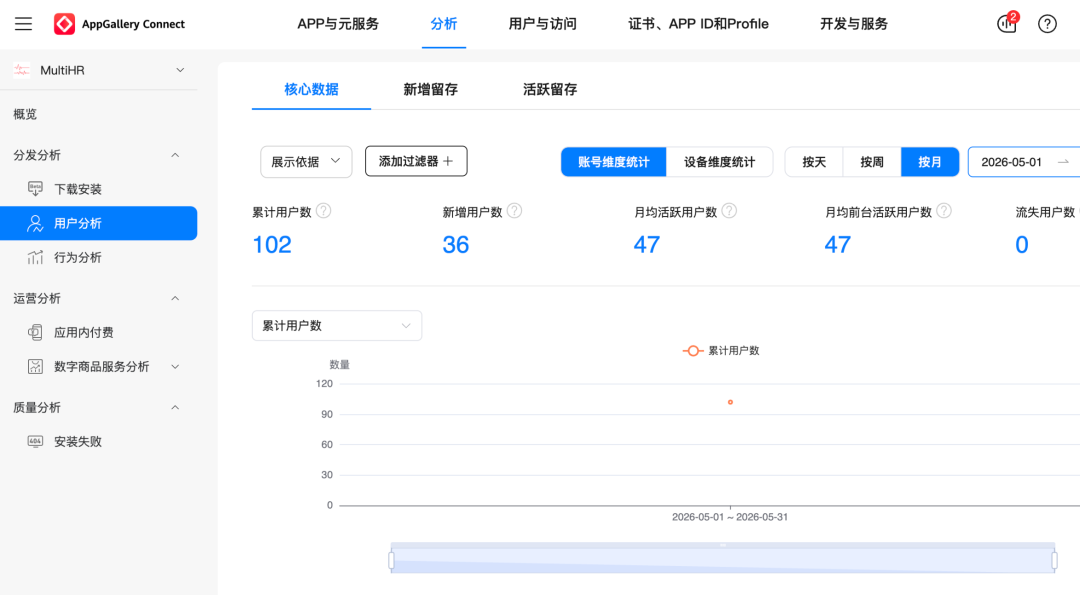Click left handle of chart range slider
The width and height of the screenshot is (1080, 595).
coord(391,560)
